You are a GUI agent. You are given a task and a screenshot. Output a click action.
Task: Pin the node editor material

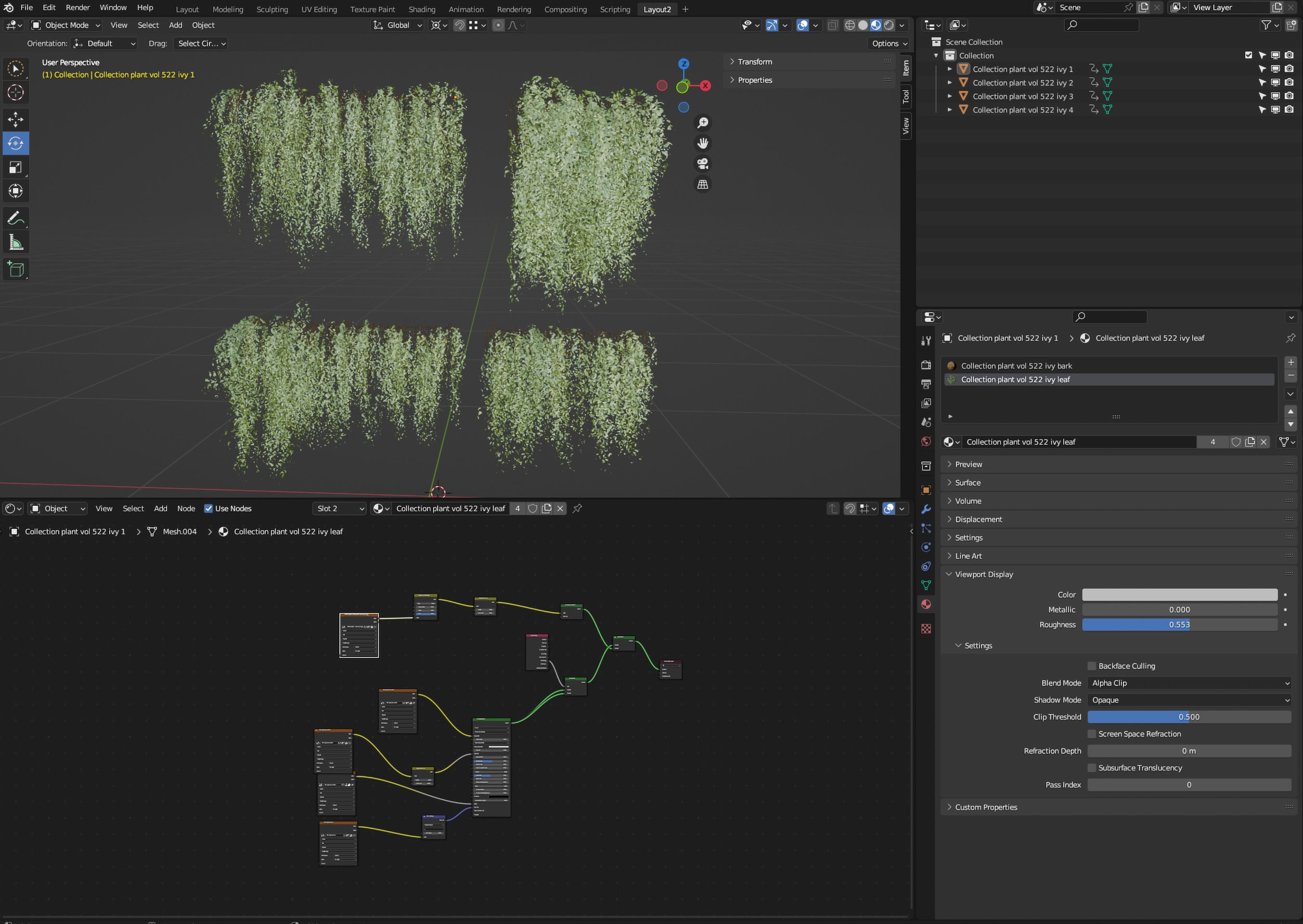pyautogui.click(x=577, y=509)
